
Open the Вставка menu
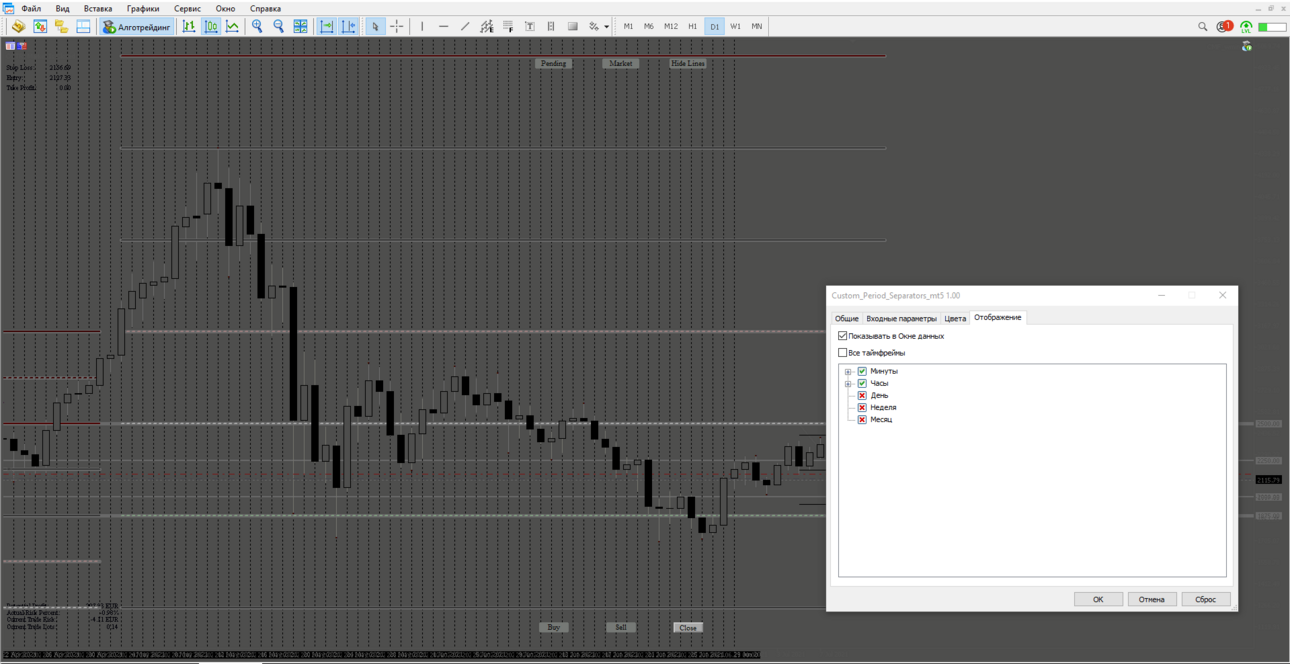point(98,8)
